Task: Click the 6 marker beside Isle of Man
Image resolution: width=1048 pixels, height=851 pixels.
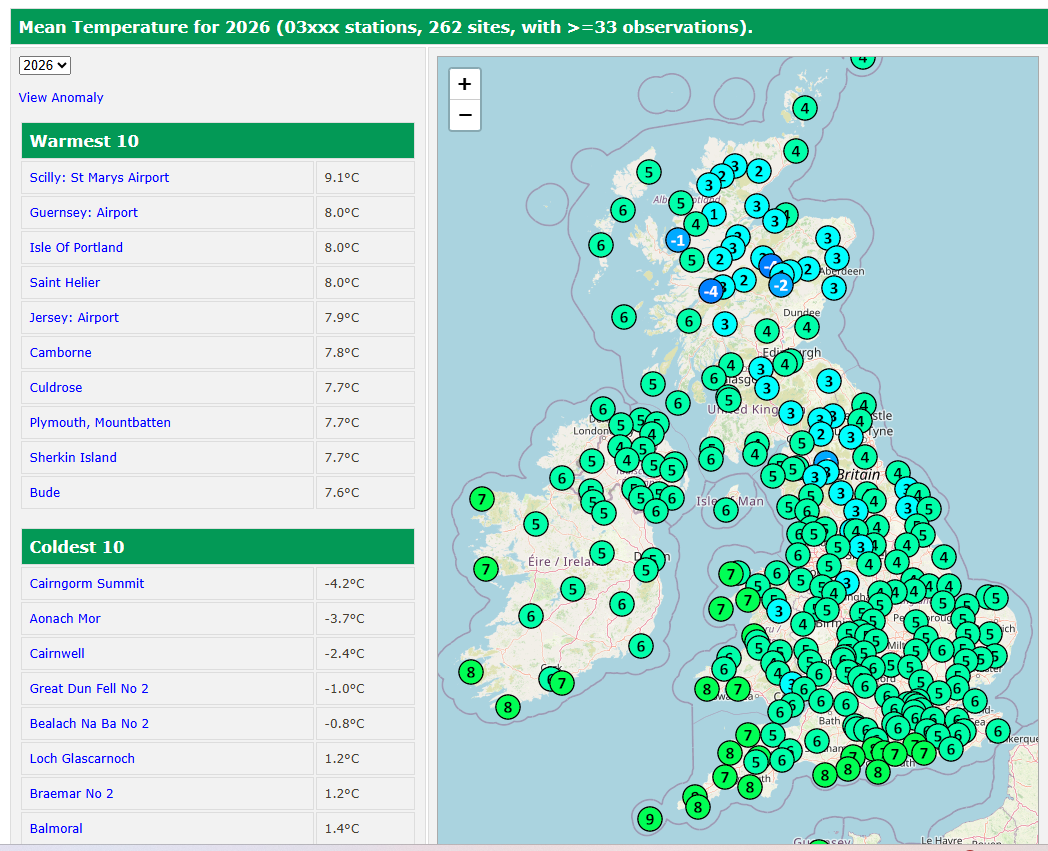Action: (726, 509)
